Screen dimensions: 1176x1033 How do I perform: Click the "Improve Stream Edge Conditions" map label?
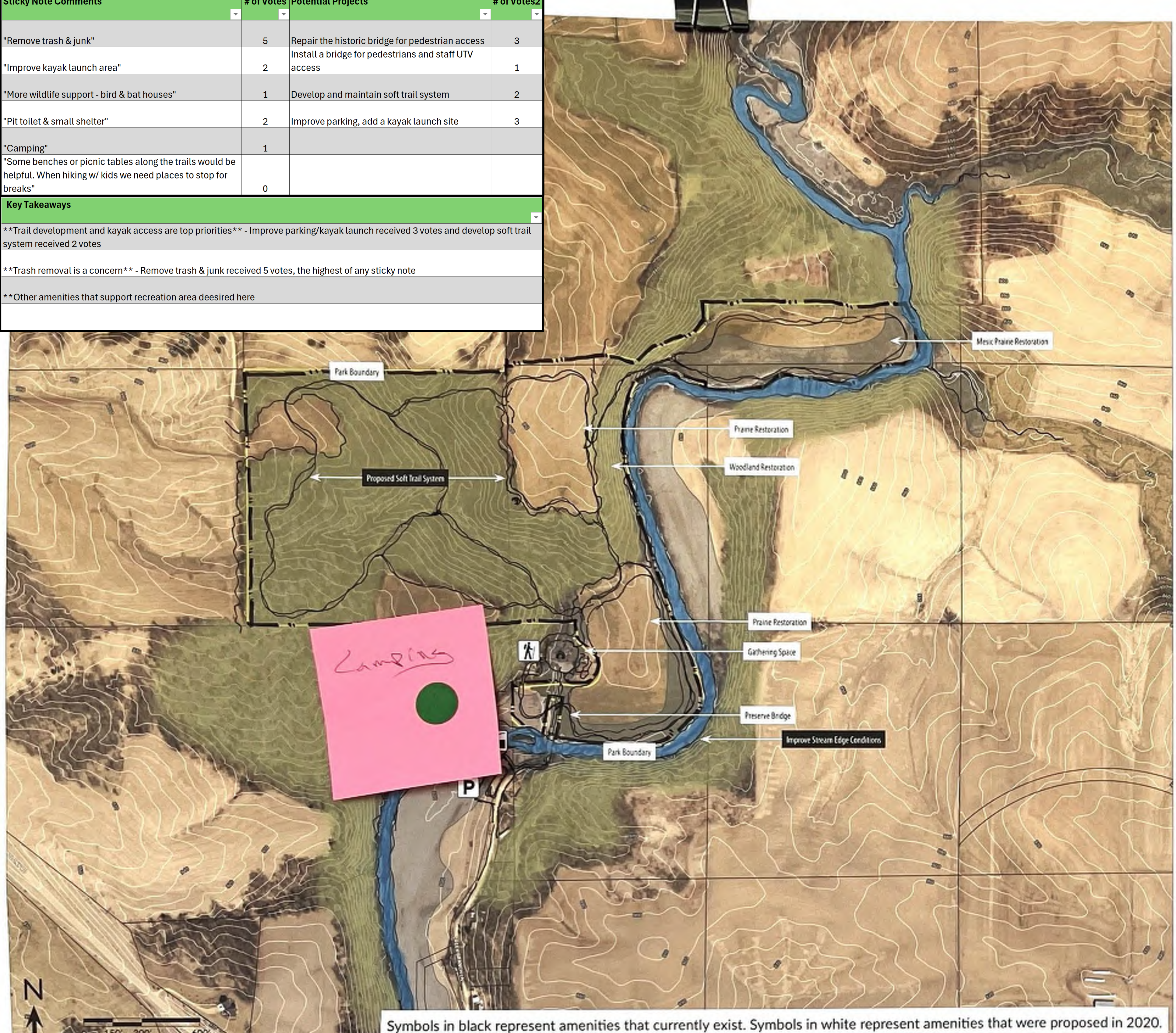point(833,740)
